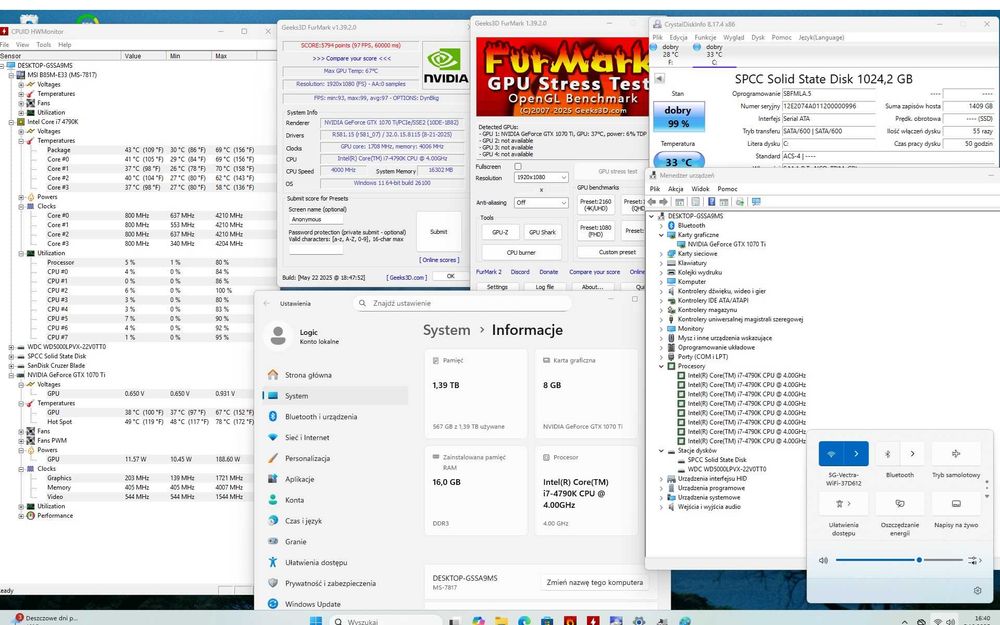Image resolution: width=1000 pixels, height=625 pixels.
Task: Click Bluetooth i urządzenia icon in Settings sidebar
Action: click(273, 416)
